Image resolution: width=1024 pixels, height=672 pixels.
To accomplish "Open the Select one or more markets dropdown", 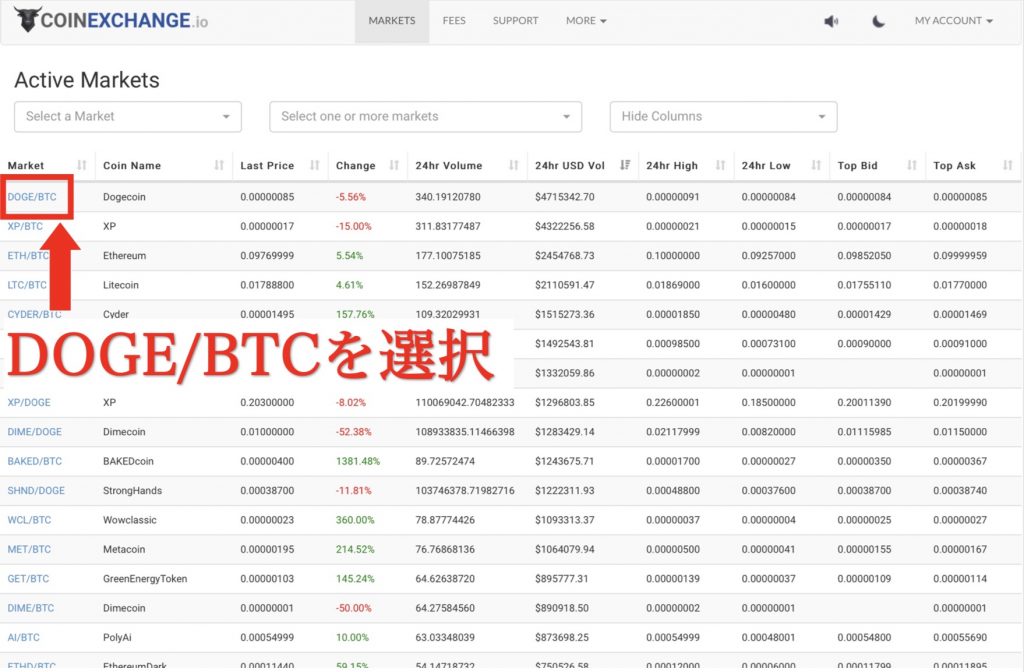I will [425, 117].
